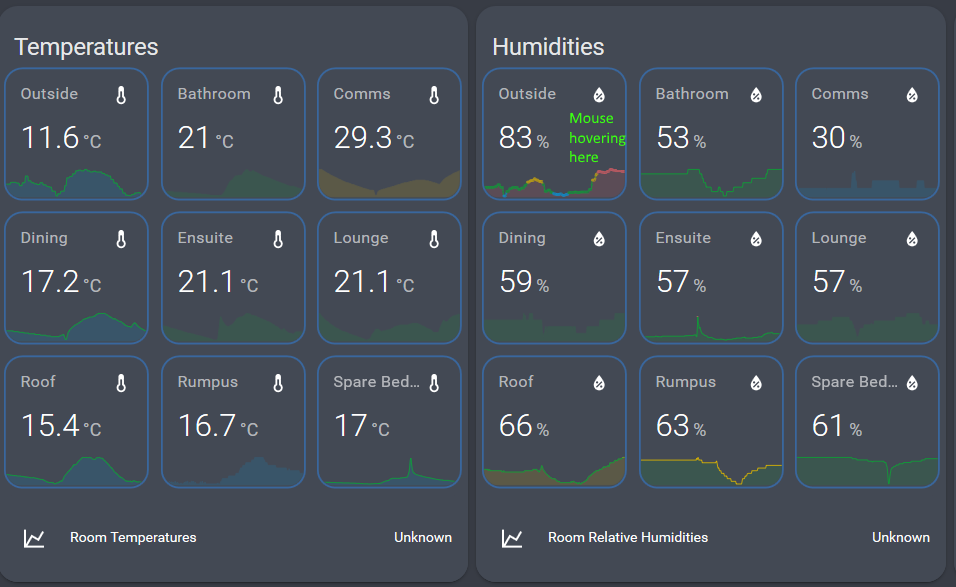Click the Dining label in Temperatures card
Screen dimensions: 956x587
[44, 238]
